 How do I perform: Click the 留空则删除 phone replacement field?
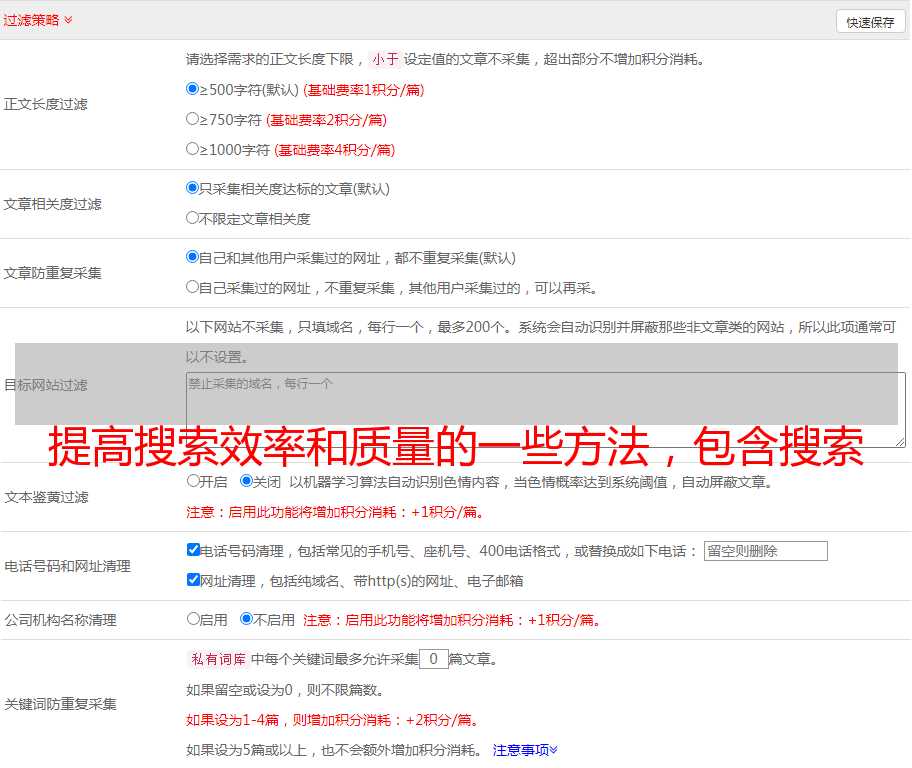pyautogui.click(x=765, y=551)
